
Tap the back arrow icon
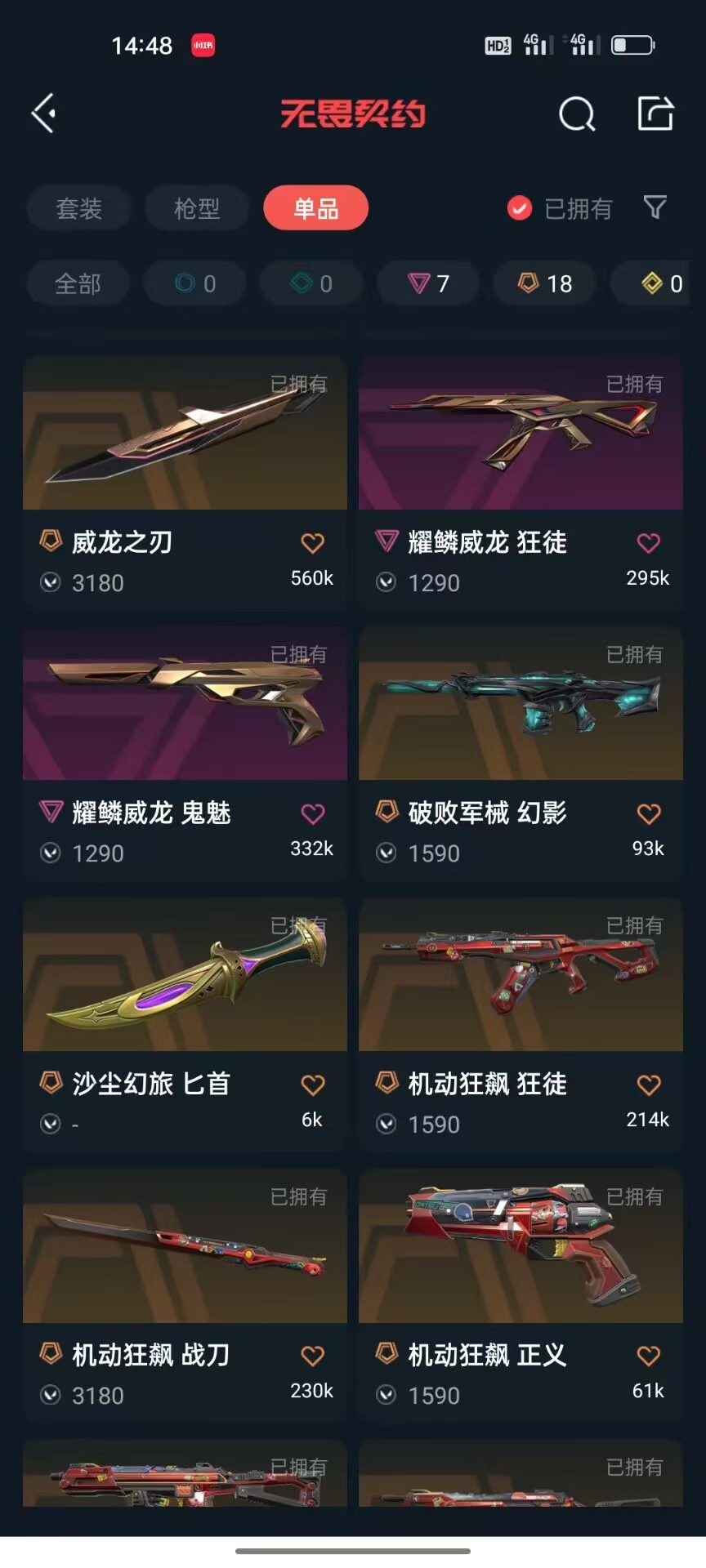pyautogui.click(x=43, y=113)
